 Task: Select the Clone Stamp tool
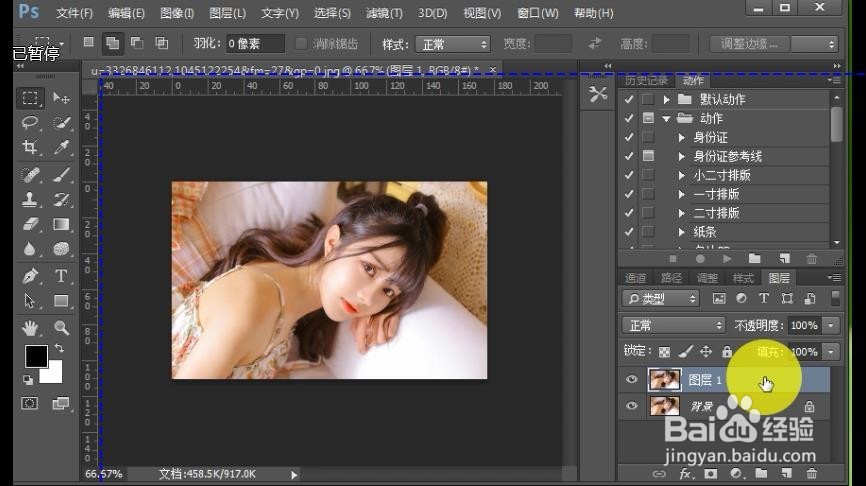30,199
